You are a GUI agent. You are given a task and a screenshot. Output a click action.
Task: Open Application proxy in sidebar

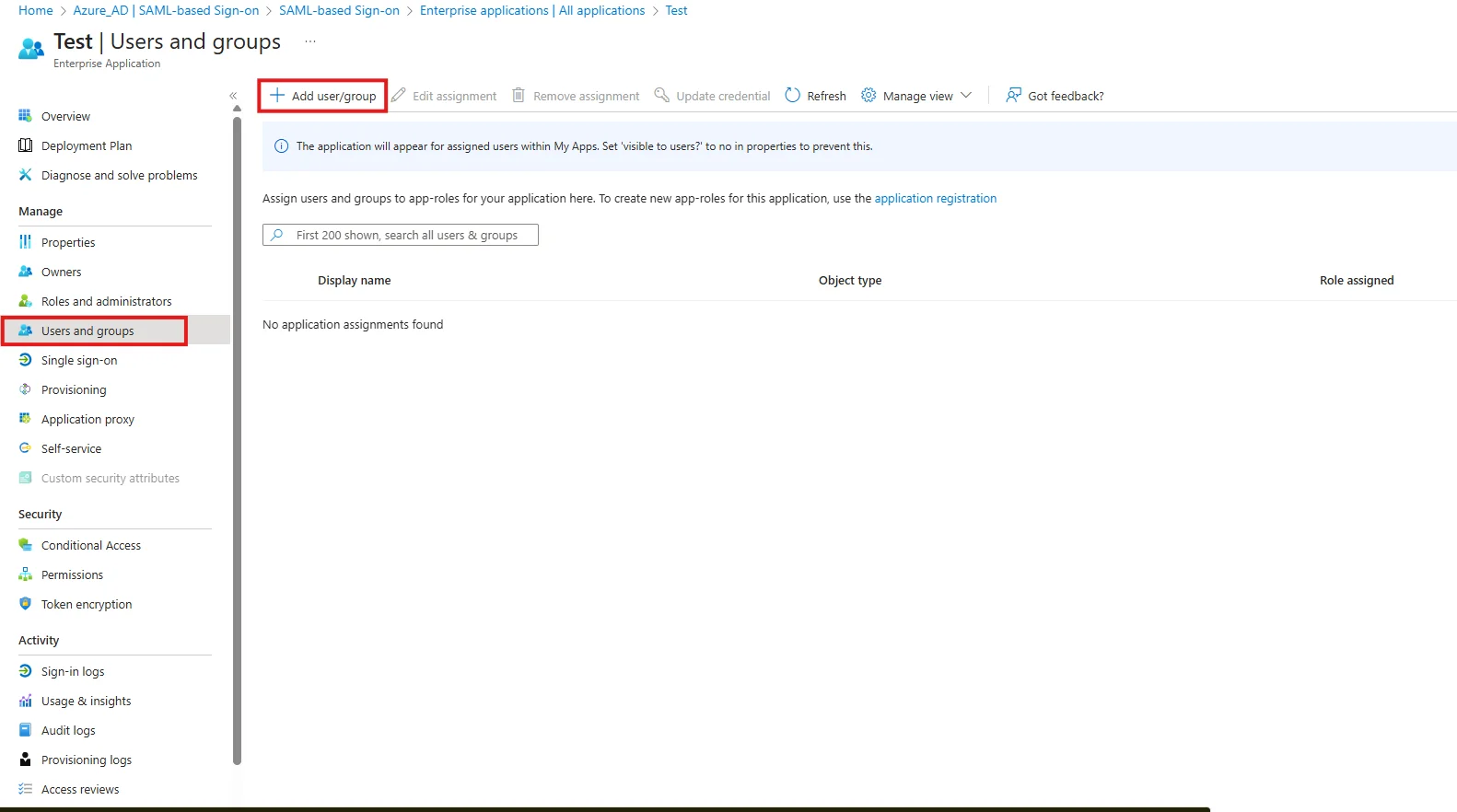[87, 419]
